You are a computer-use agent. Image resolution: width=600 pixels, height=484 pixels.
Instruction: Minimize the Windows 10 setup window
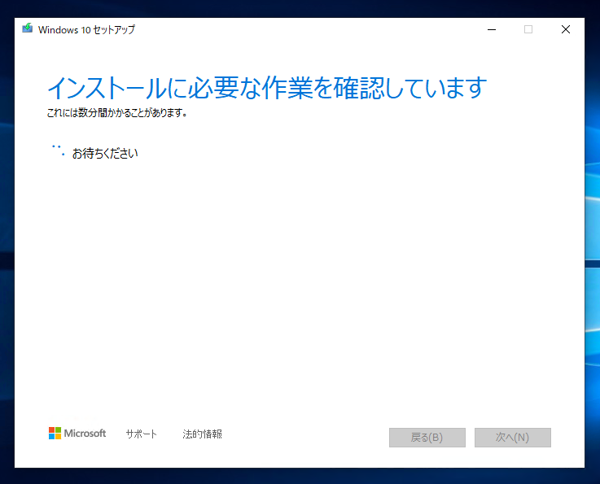pyautogui.click(x=492, y=29)
